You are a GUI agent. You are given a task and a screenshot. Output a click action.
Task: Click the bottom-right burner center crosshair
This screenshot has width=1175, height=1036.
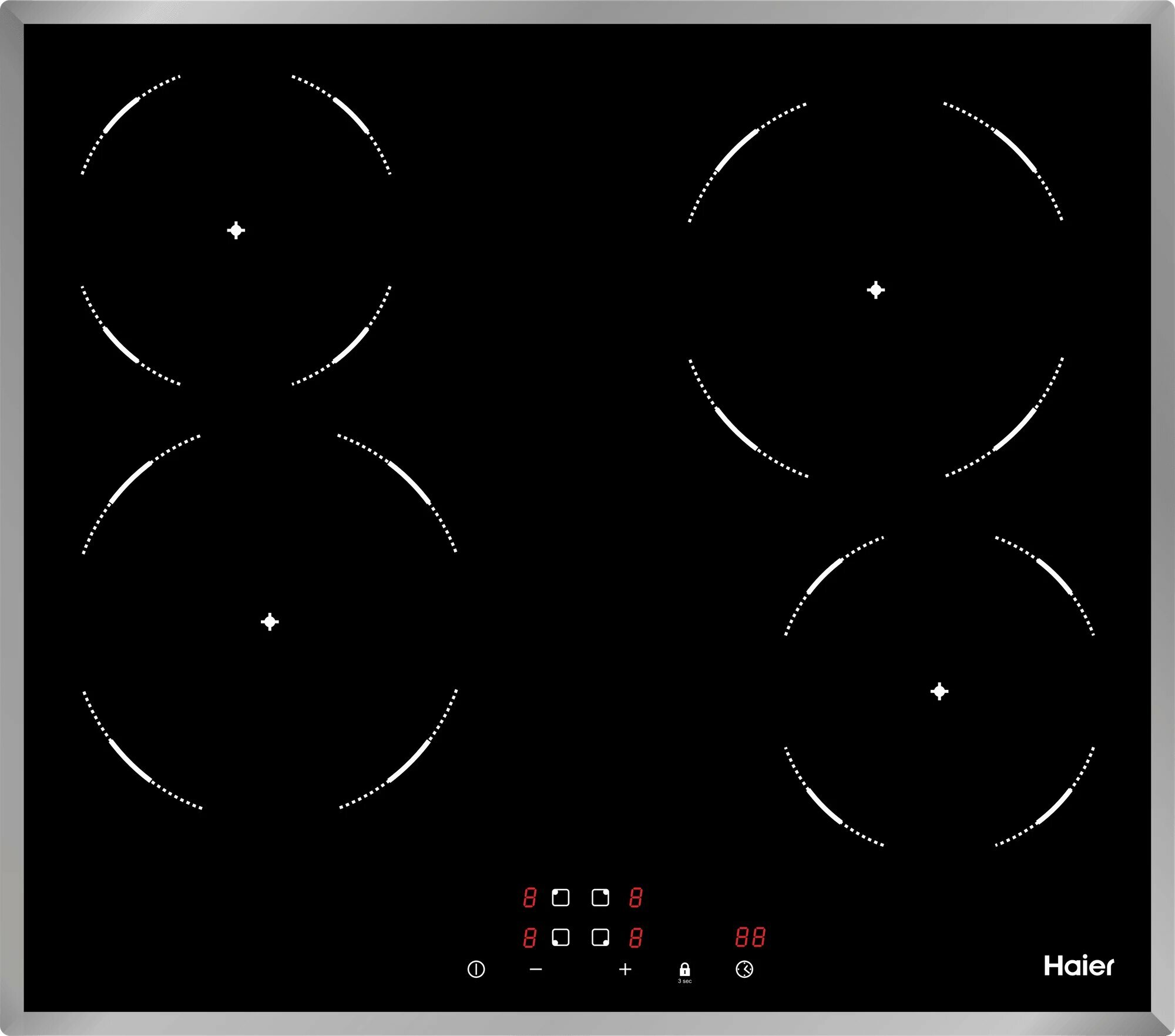[x=939, y=691]
